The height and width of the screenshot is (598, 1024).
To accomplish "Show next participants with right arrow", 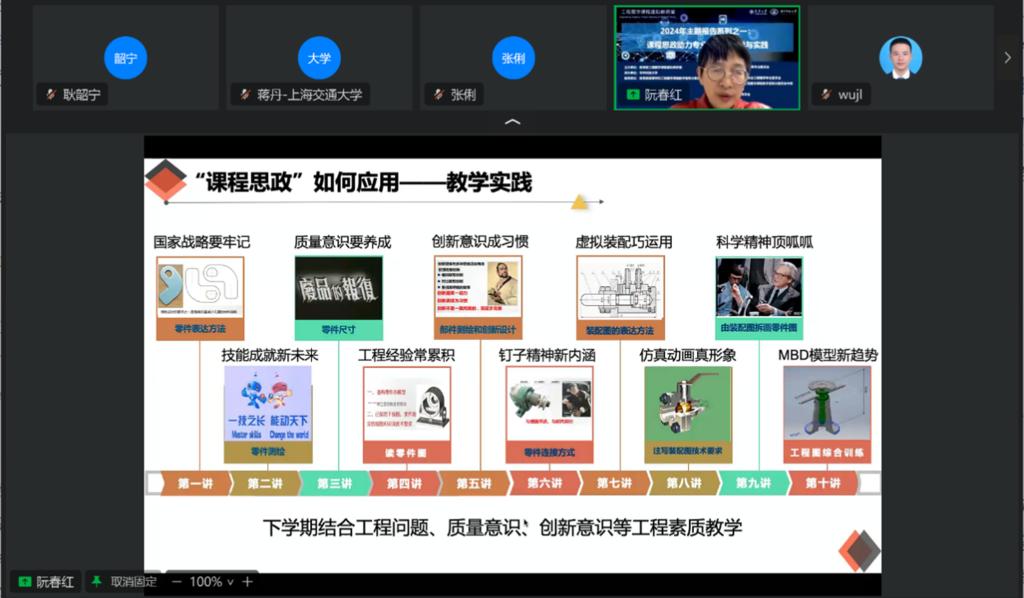I will coord(1008,58).
